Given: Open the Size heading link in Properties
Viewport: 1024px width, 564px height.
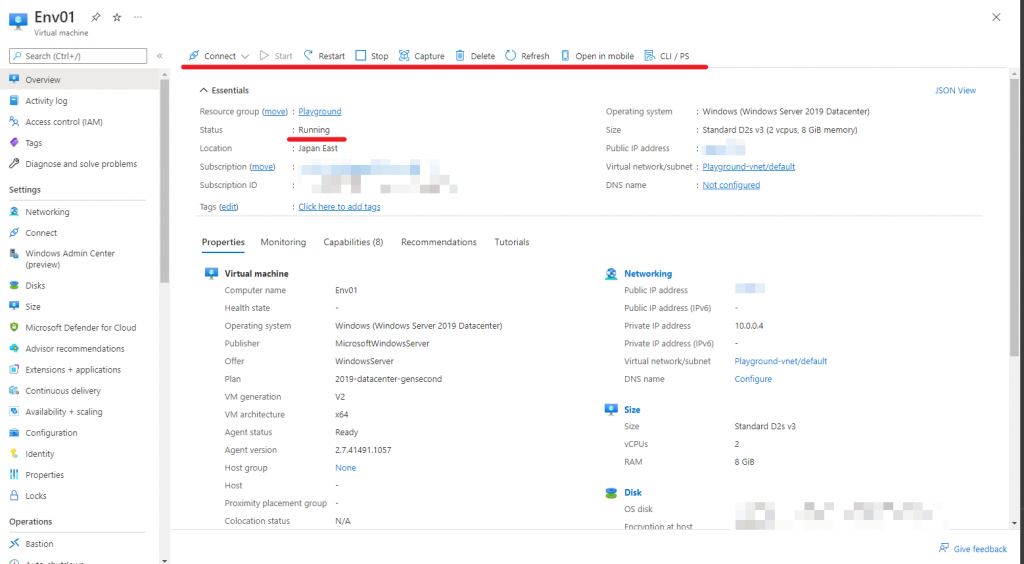Looking at the screenshot, I should pos(632,410).
